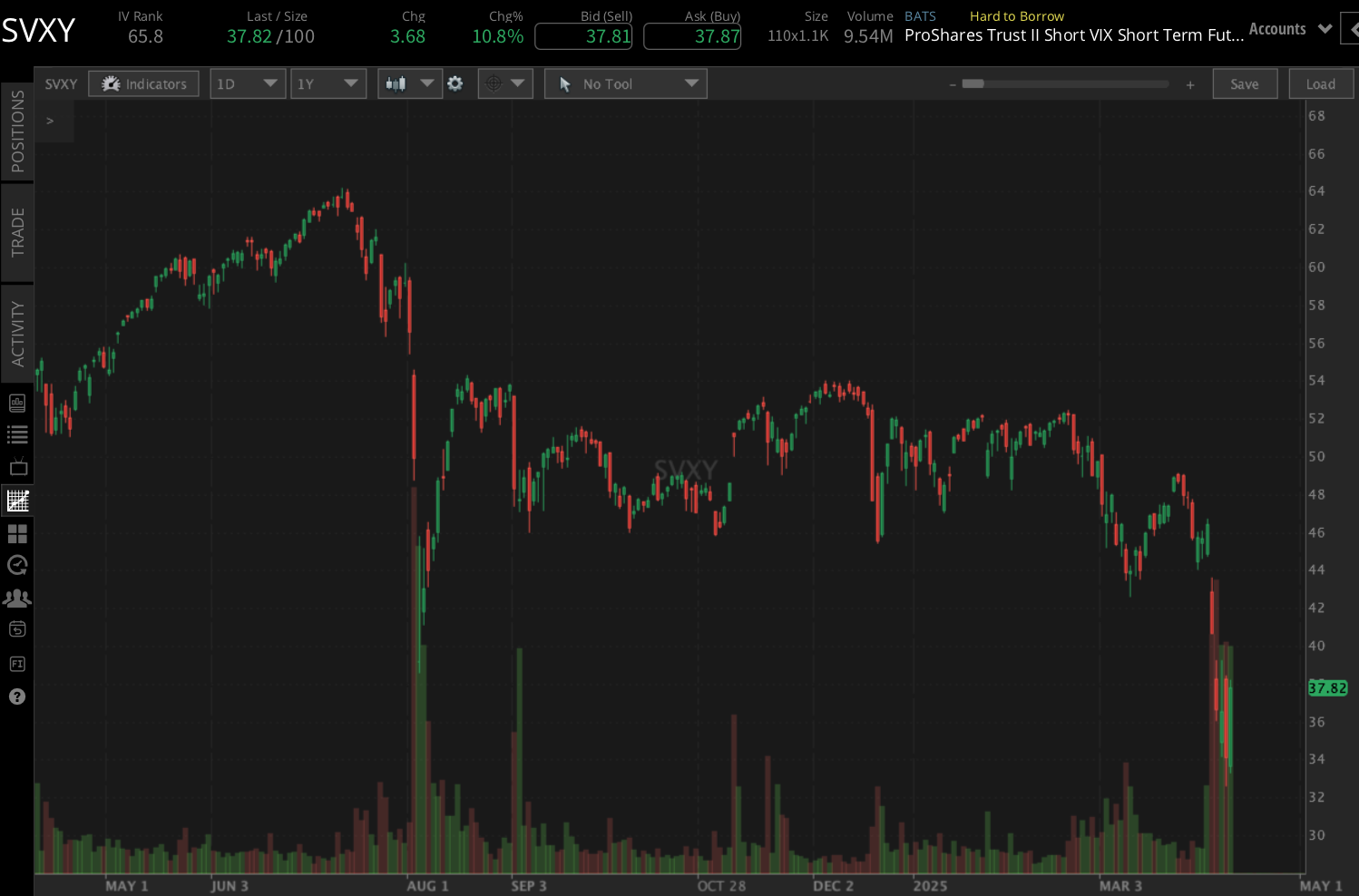Click the TV media icon in the sidebar
The image size is (1359, 896).
tap(17, 466)
